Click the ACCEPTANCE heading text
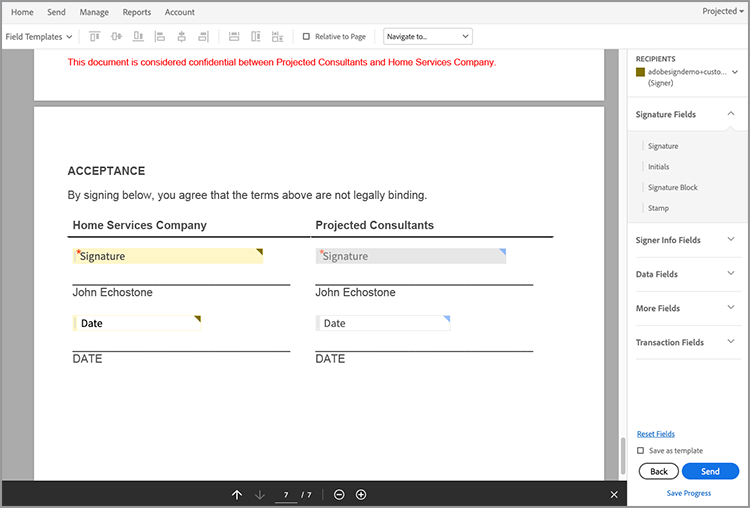This screenshot has width=750, height=508. click(x=106, y=171)
